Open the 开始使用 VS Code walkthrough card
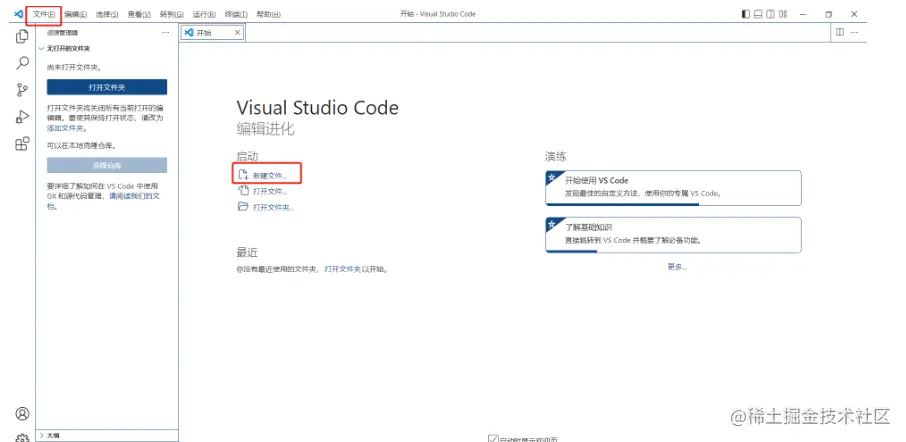The image size is (906, 442). pos(673,188)
